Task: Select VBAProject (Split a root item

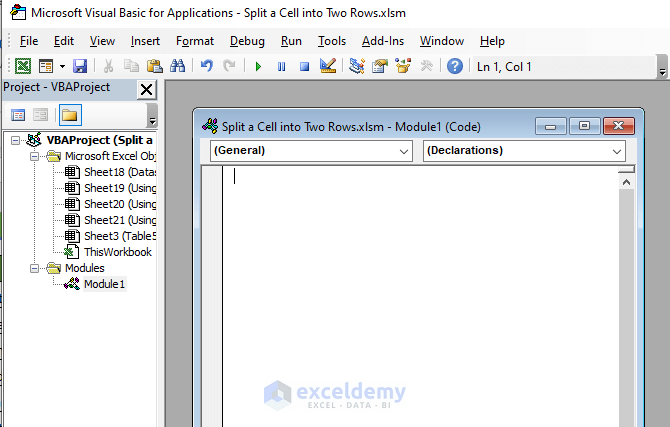Action: 100,140
